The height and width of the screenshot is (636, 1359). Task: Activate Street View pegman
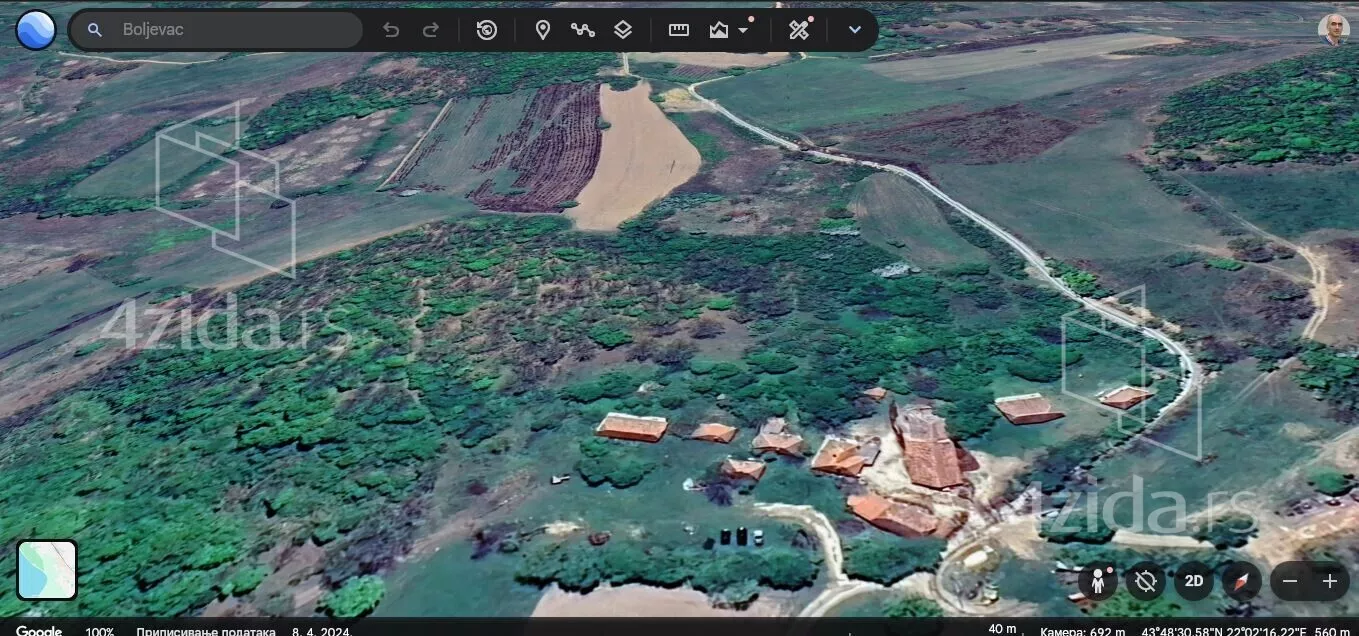[1097, 581]
